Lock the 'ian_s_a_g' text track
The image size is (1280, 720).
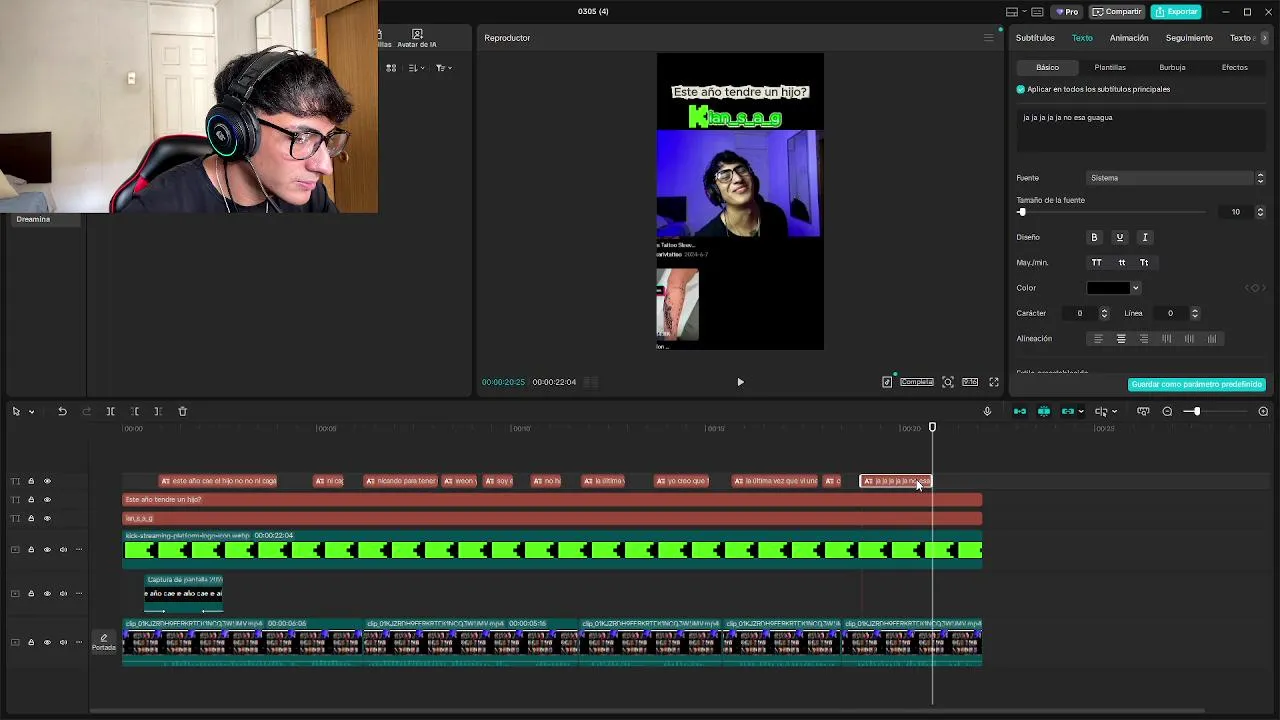pyautogui.click(x=31, y=518)
